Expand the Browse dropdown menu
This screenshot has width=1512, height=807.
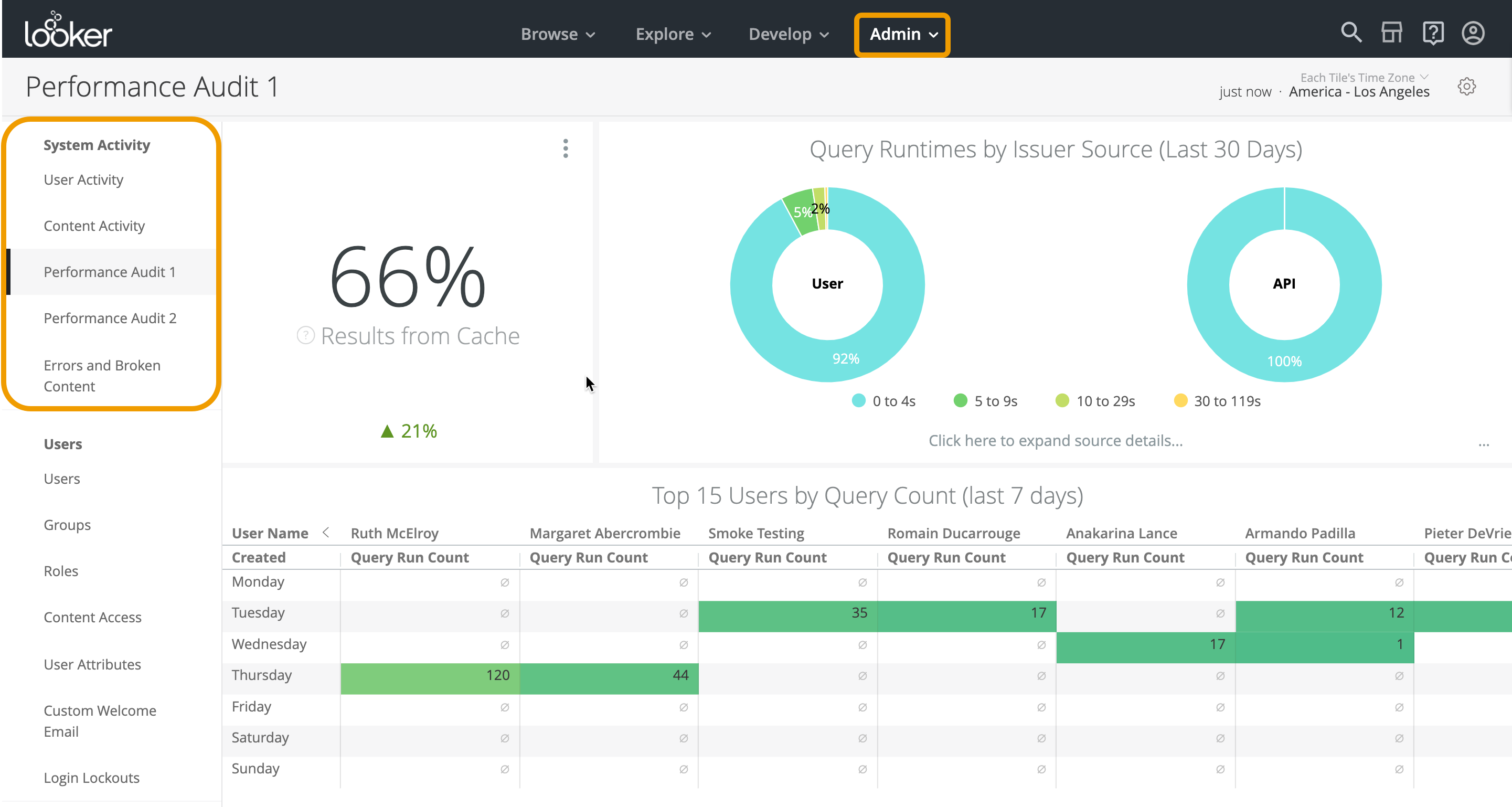[558, 34]
